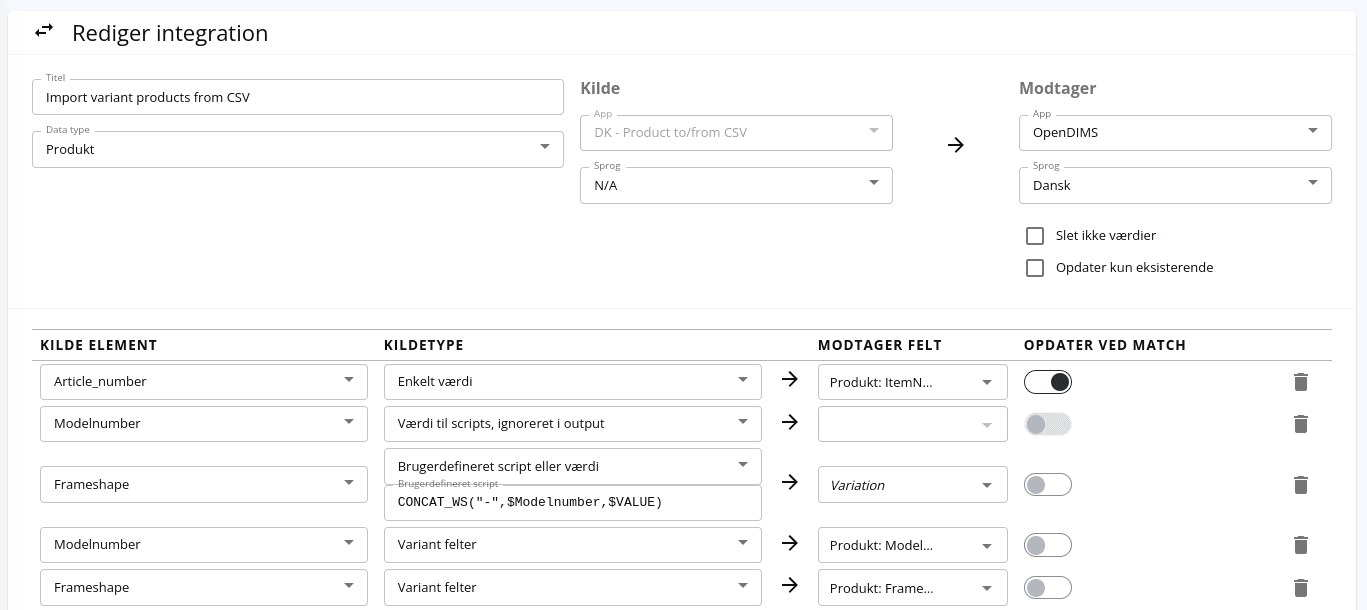
Task: Delete the Frameshape Variant felter row
Action: pyautogui.click(x=1300, y=588)
